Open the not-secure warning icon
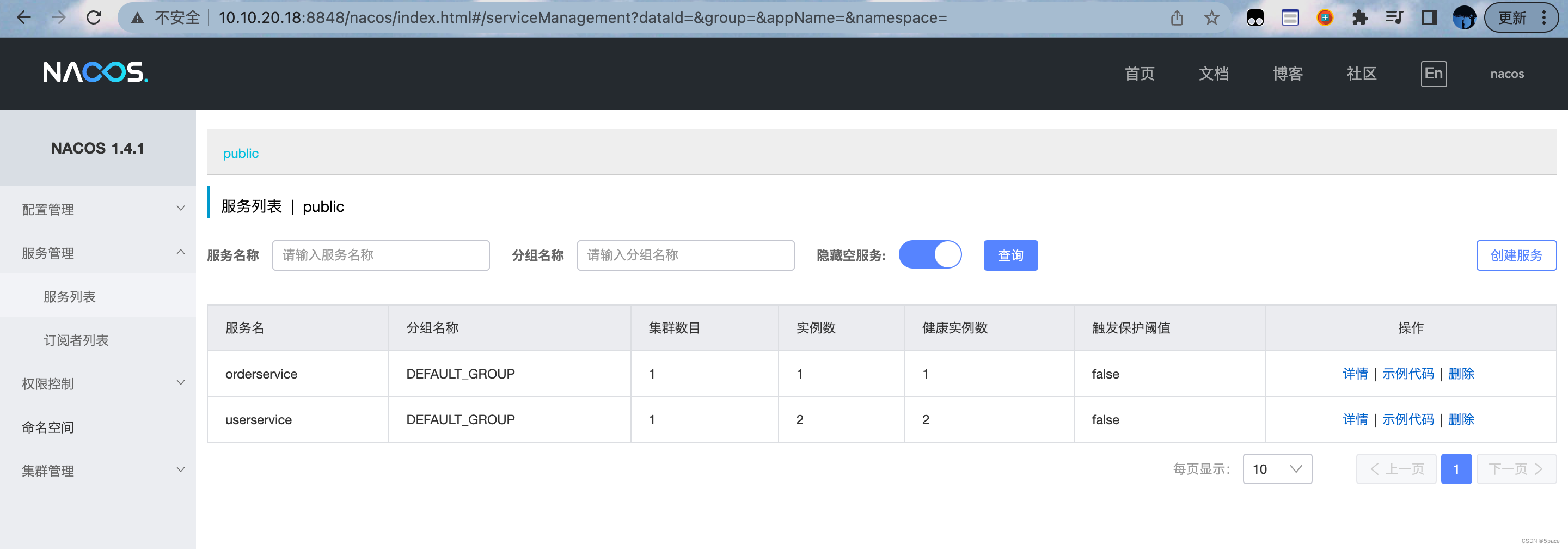Image resolution: width=1568 pixels, height=549 pixels. tap(138, 19)
